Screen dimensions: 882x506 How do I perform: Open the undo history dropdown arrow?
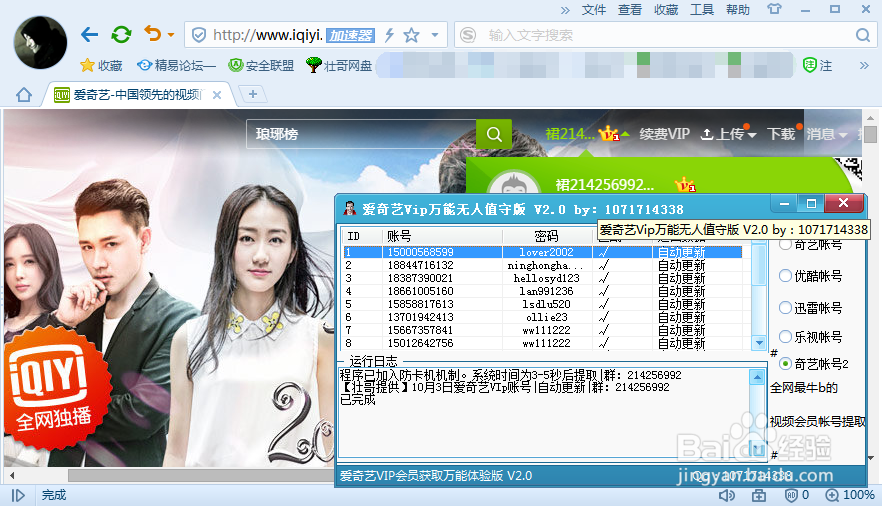pos(171,35)
